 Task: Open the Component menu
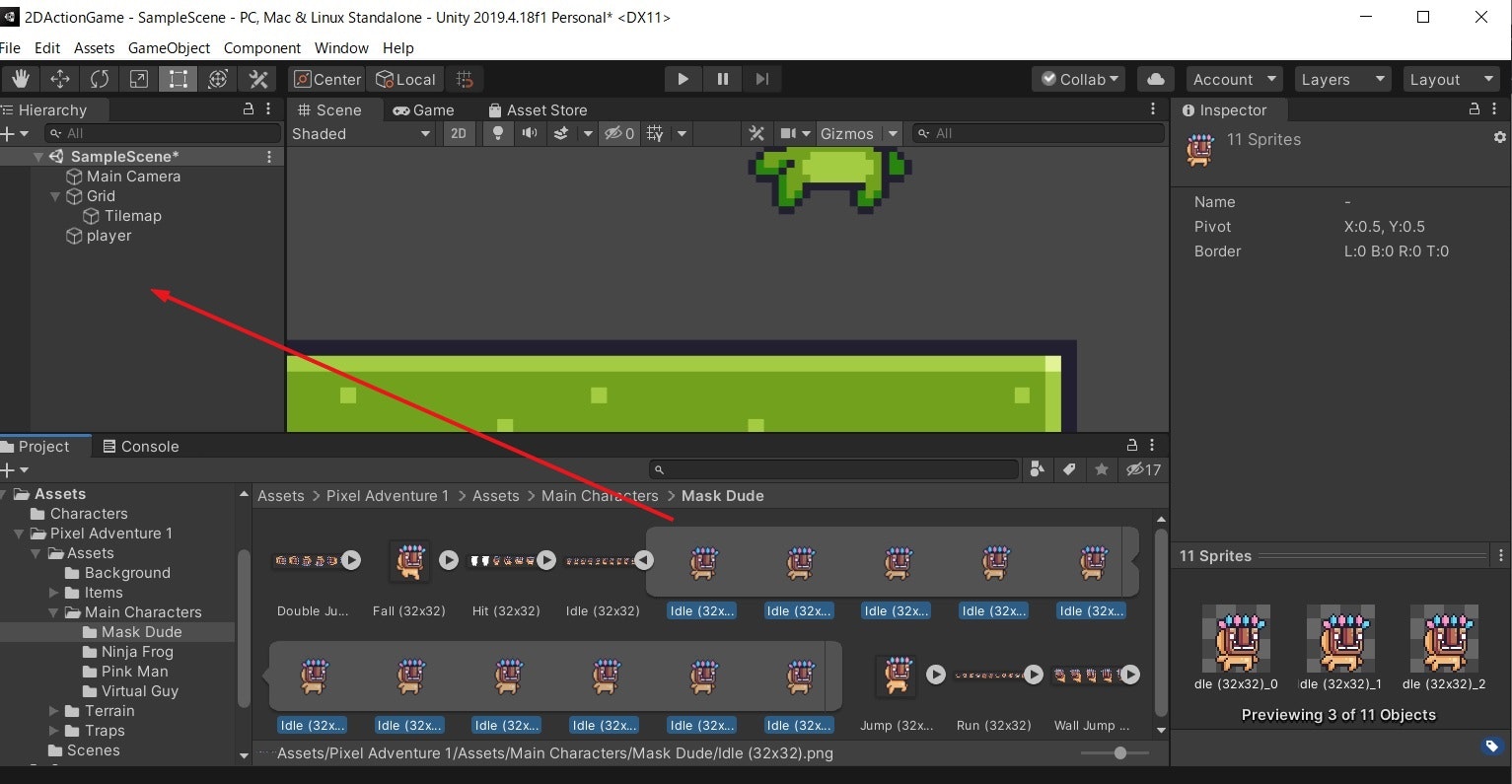(x=262, y=47)
